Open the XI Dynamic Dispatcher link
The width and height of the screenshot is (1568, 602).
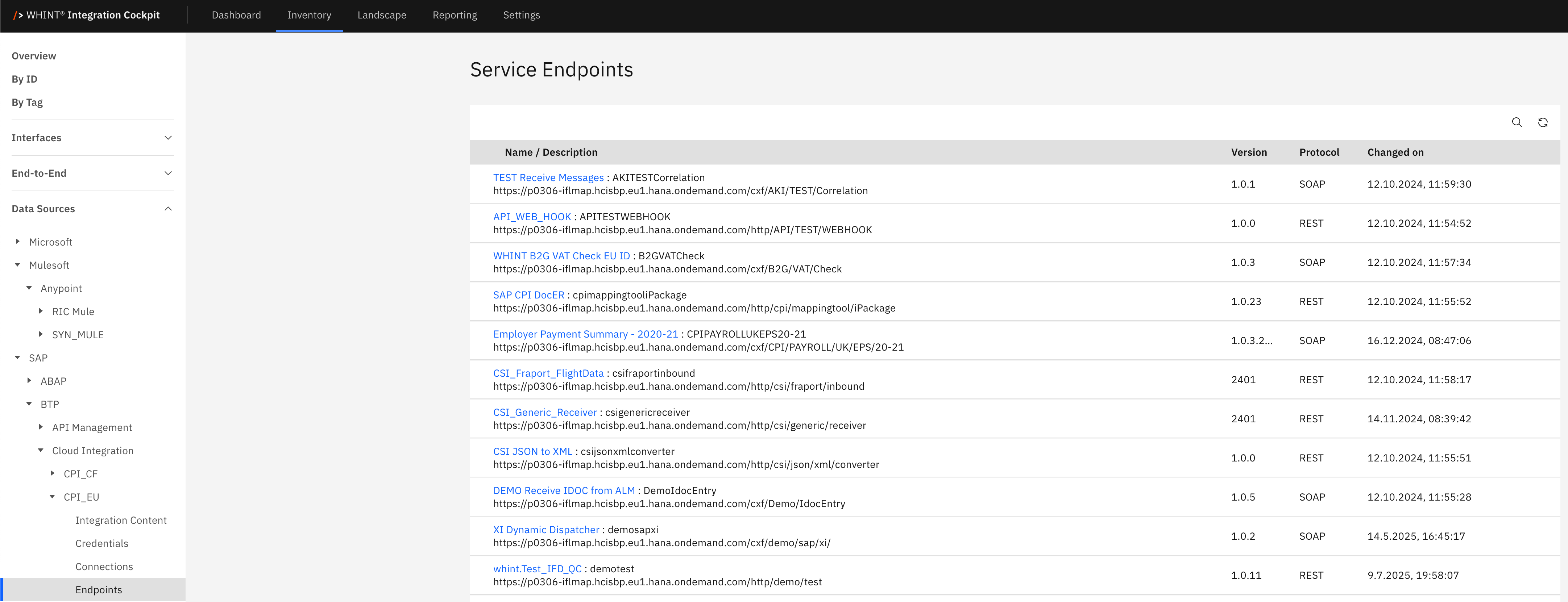[546, 530]
